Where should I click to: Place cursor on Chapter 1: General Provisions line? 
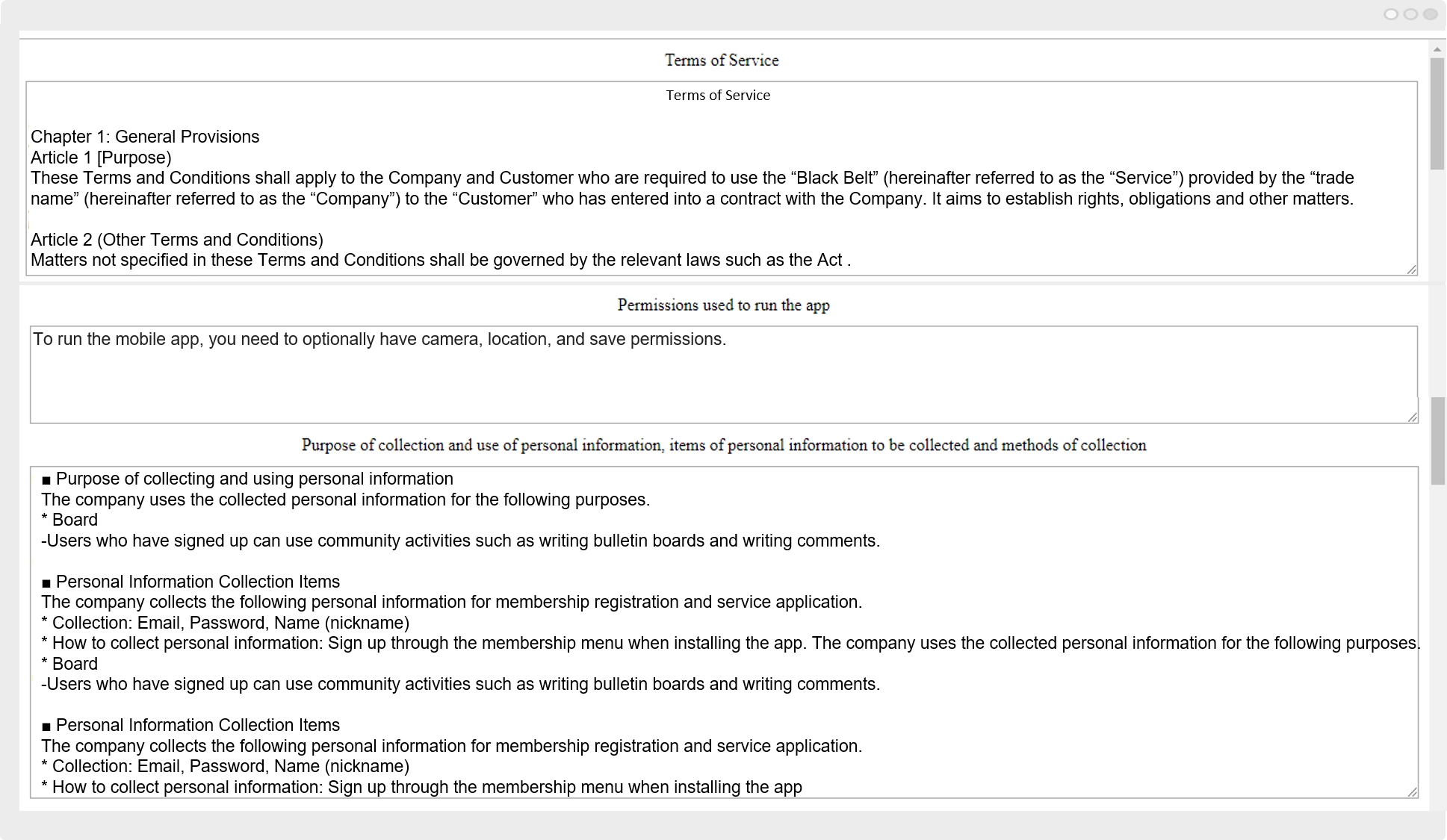tap(145, 137)
